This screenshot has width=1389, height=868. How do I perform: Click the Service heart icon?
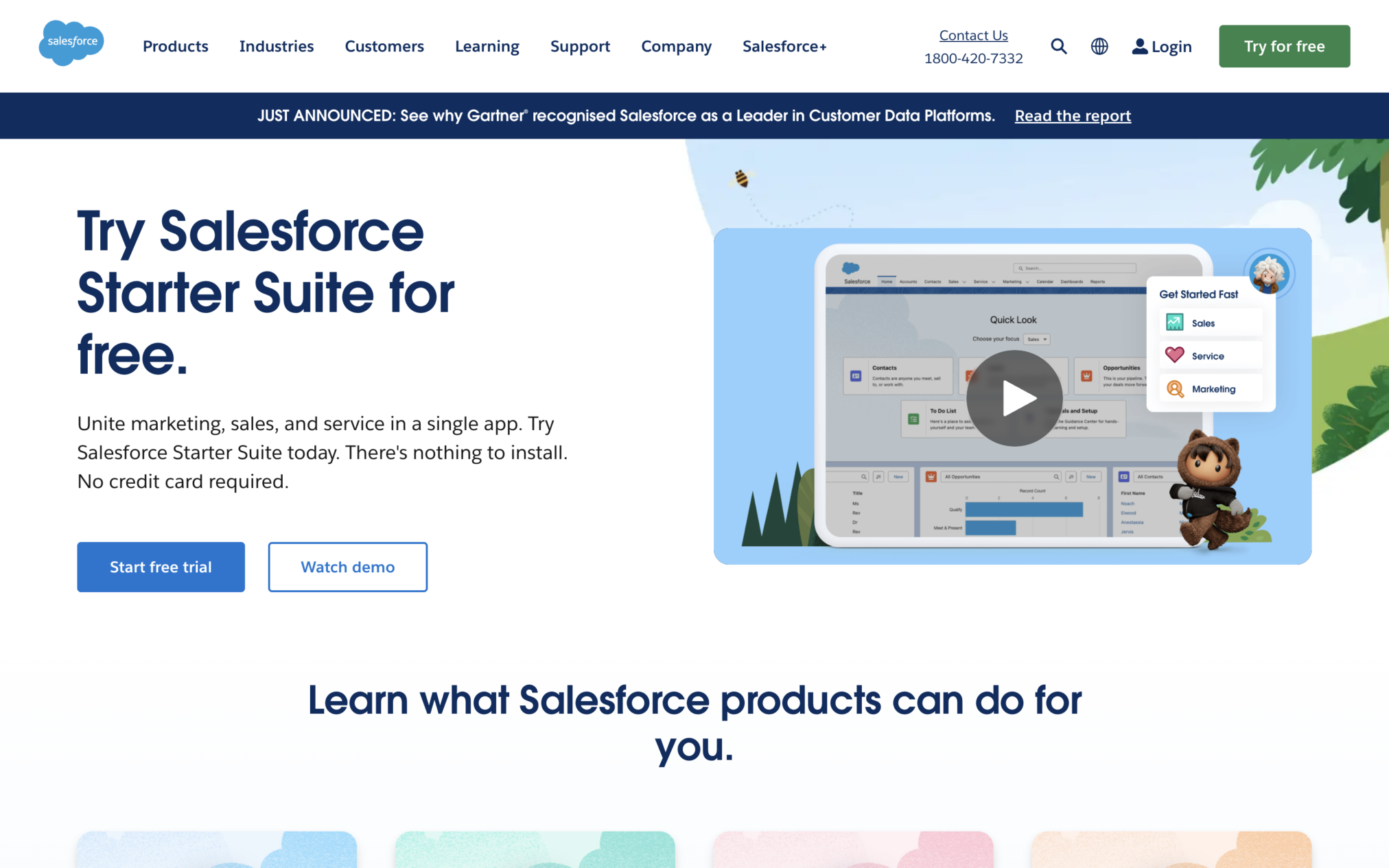pyautogui.click(x=1175, y=355)
